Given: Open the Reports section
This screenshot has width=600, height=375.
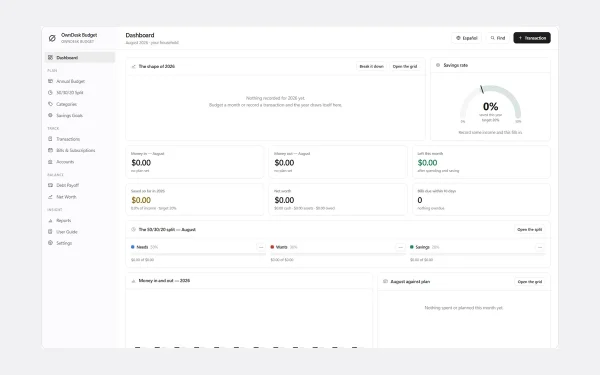Looking at the screenshot, I should [x=80, y=220].
